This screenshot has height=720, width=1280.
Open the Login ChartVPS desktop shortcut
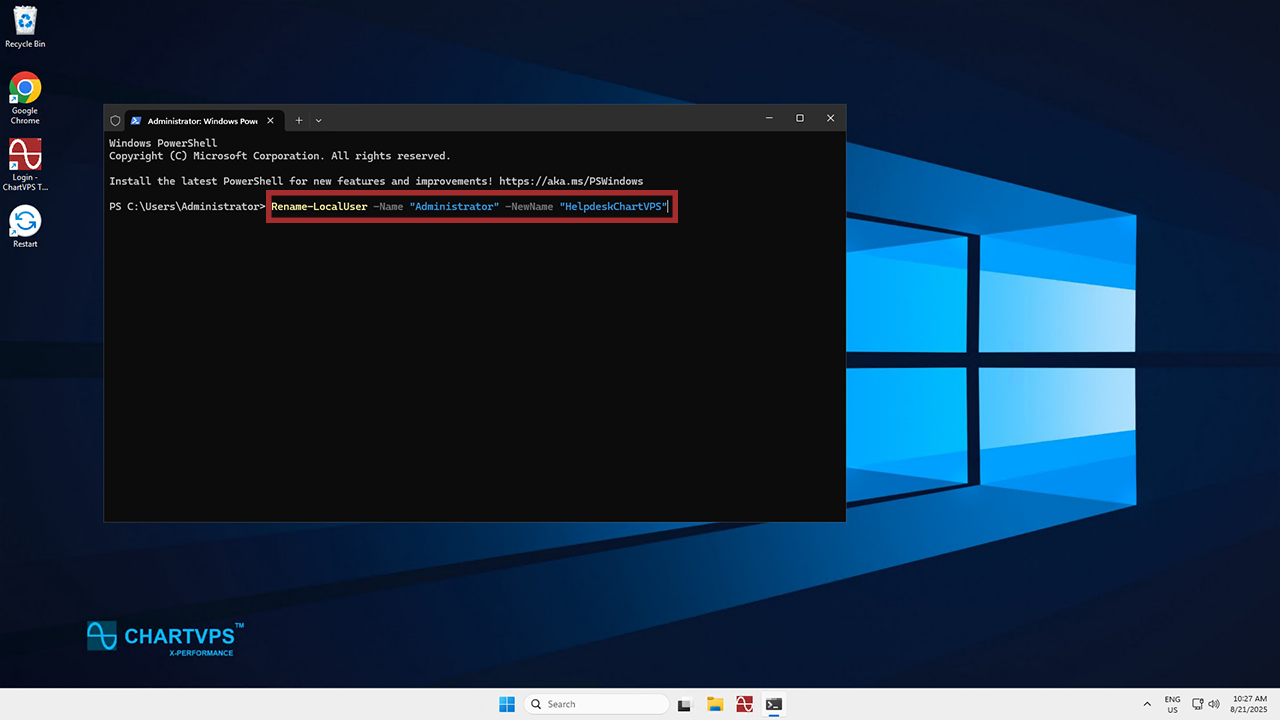pos(25,156)
